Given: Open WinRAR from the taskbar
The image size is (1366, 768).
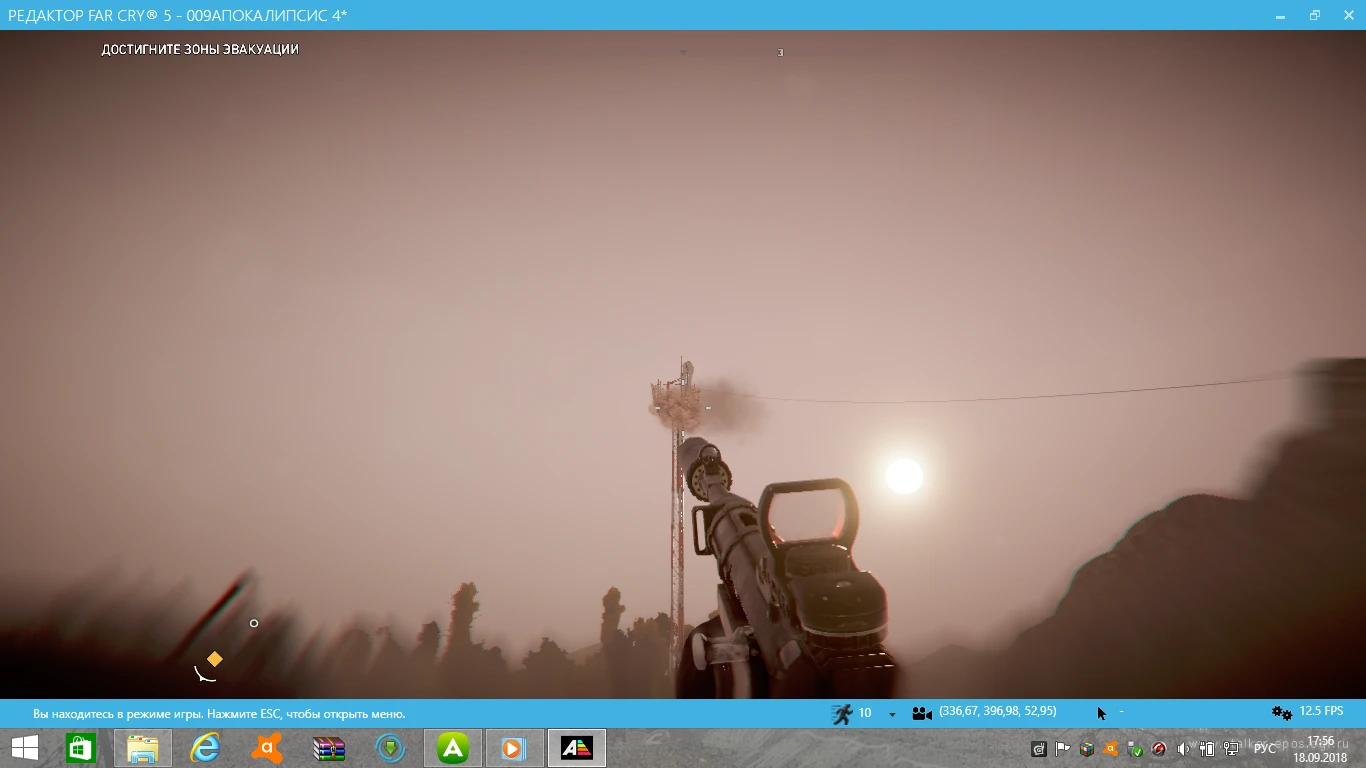Looking at the screenshot, I should tap(329, 748).
